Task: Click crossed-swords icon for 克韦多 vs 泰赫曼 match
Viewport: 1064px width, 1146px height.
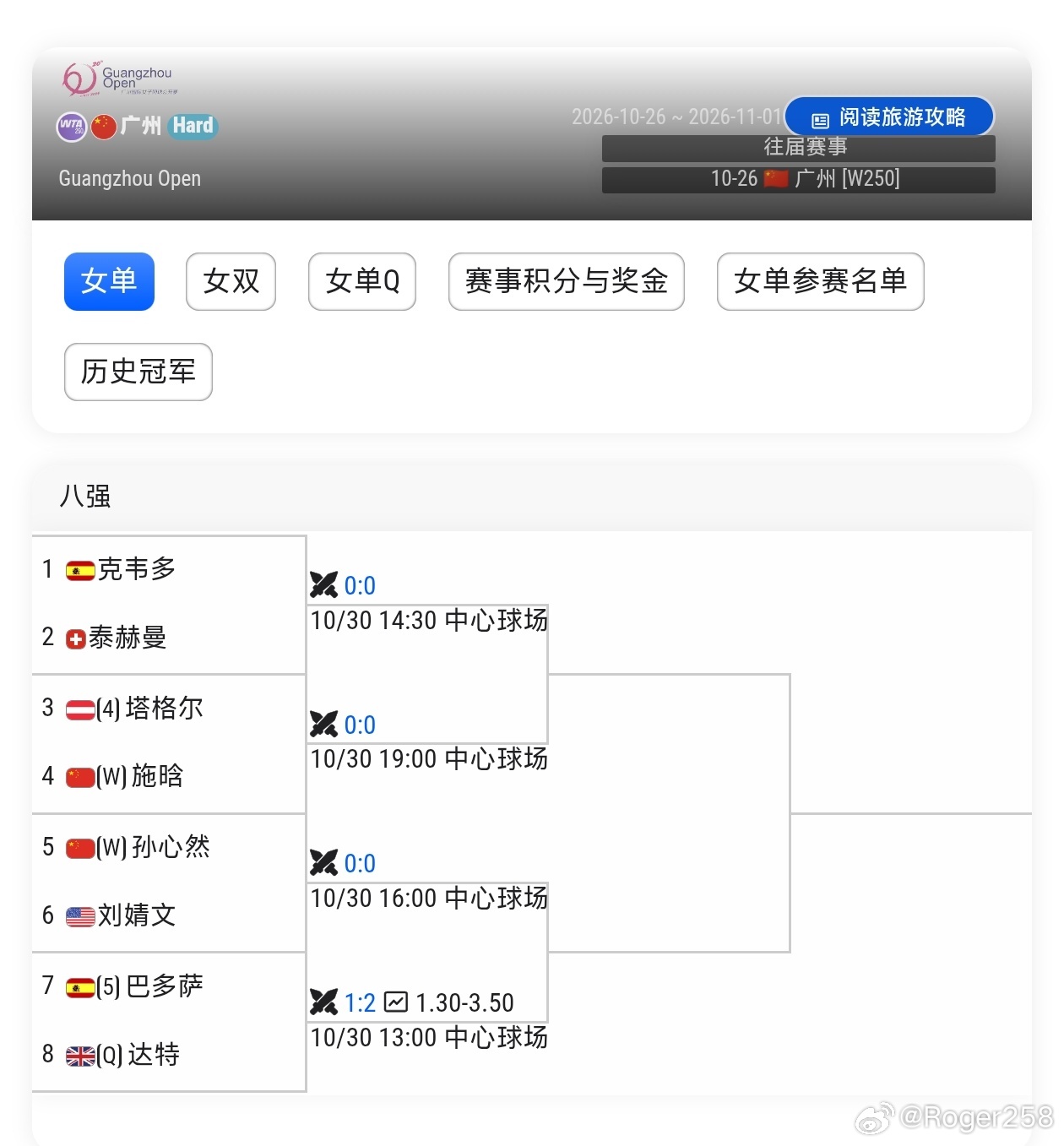Action: [x=323, y=584]
